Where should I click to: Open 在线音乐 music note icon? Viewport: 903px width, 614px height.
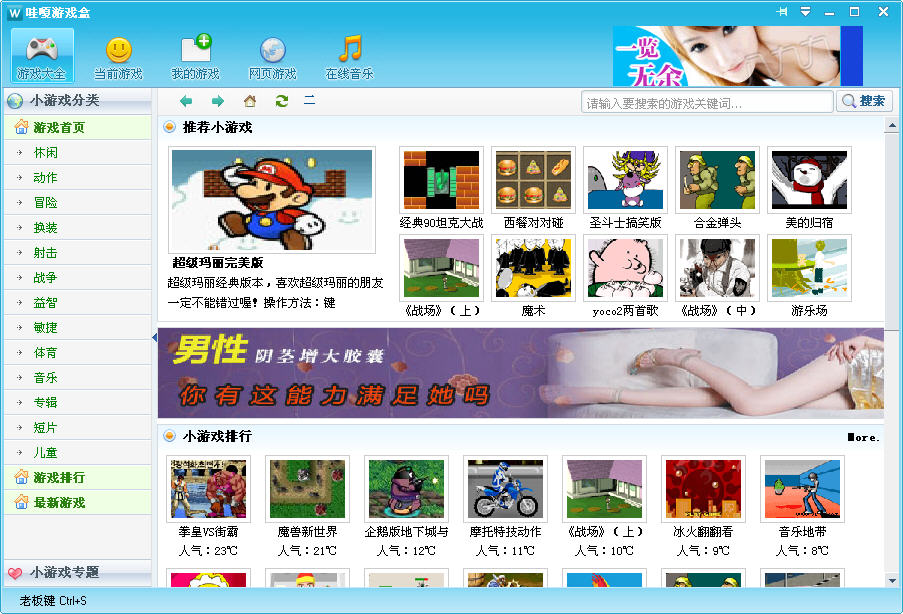pos(349,56)
